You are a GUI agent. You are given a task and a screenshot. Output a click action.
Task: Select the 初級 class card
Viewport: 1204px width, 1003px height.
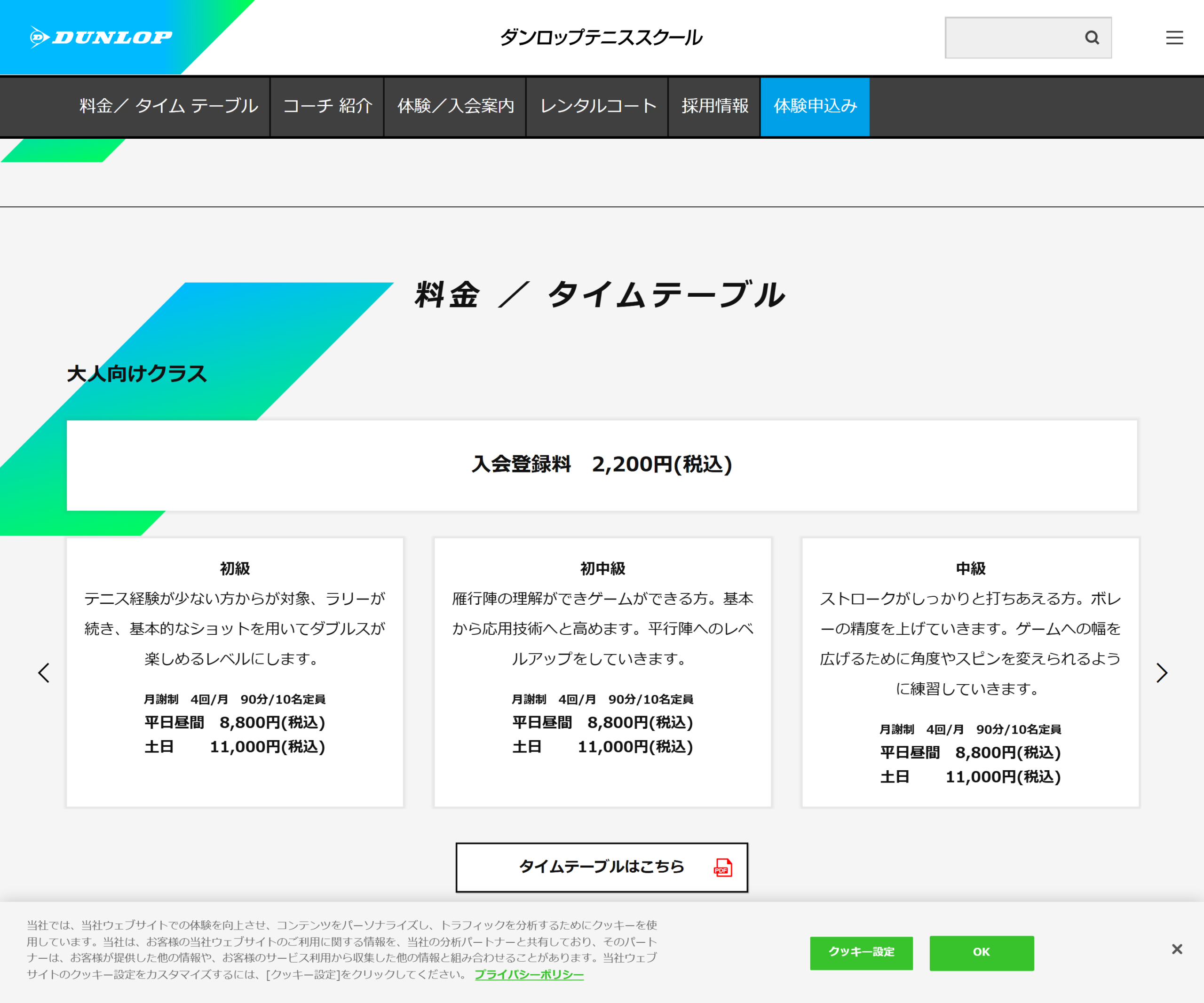pyautogui.click(x=235, y=672)
